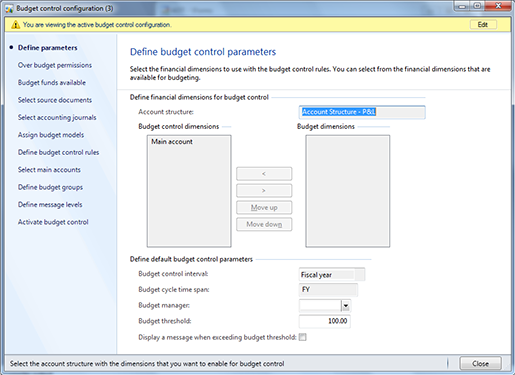Click the status bar help text
The width and height of the screenshot is (515, 375).
(147, 364)
